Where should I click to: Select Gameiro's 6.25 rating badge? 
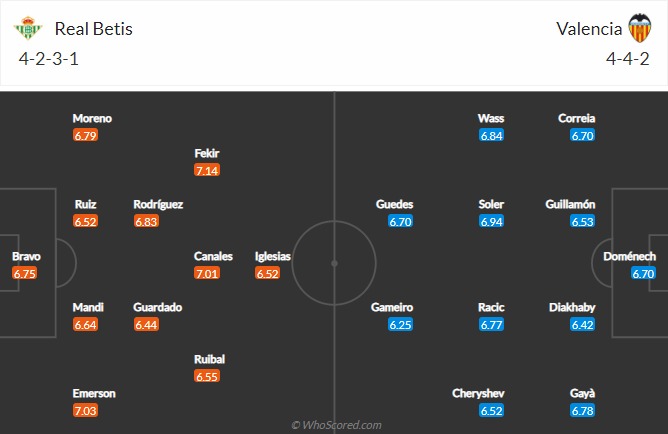[x=401, y=324]
